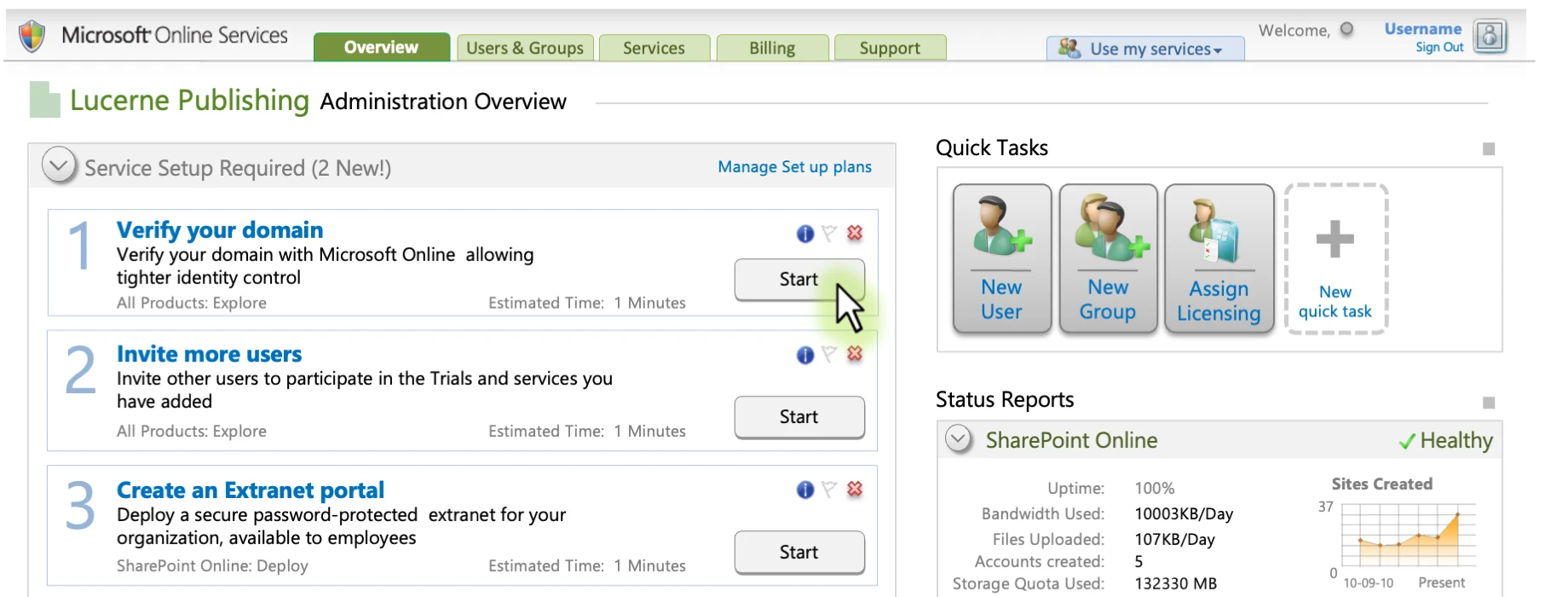Click the 10003KB/Day bandwidth value

[1184, 513]
